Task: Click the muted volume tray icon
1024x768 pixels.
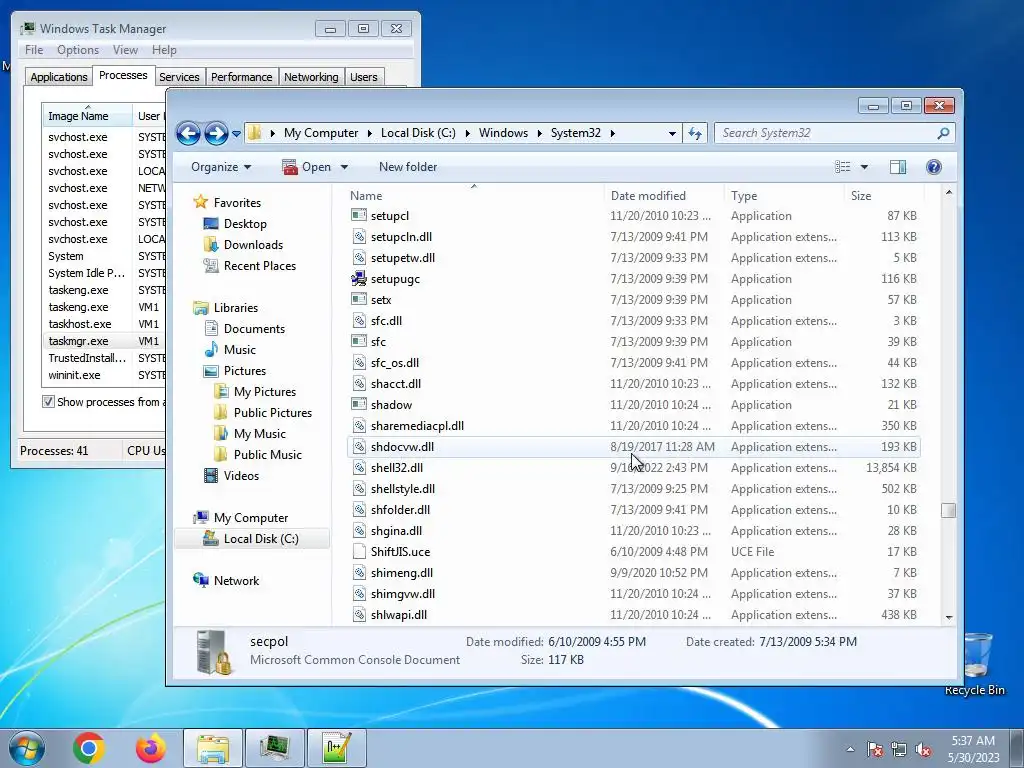Action: [923, 750]
